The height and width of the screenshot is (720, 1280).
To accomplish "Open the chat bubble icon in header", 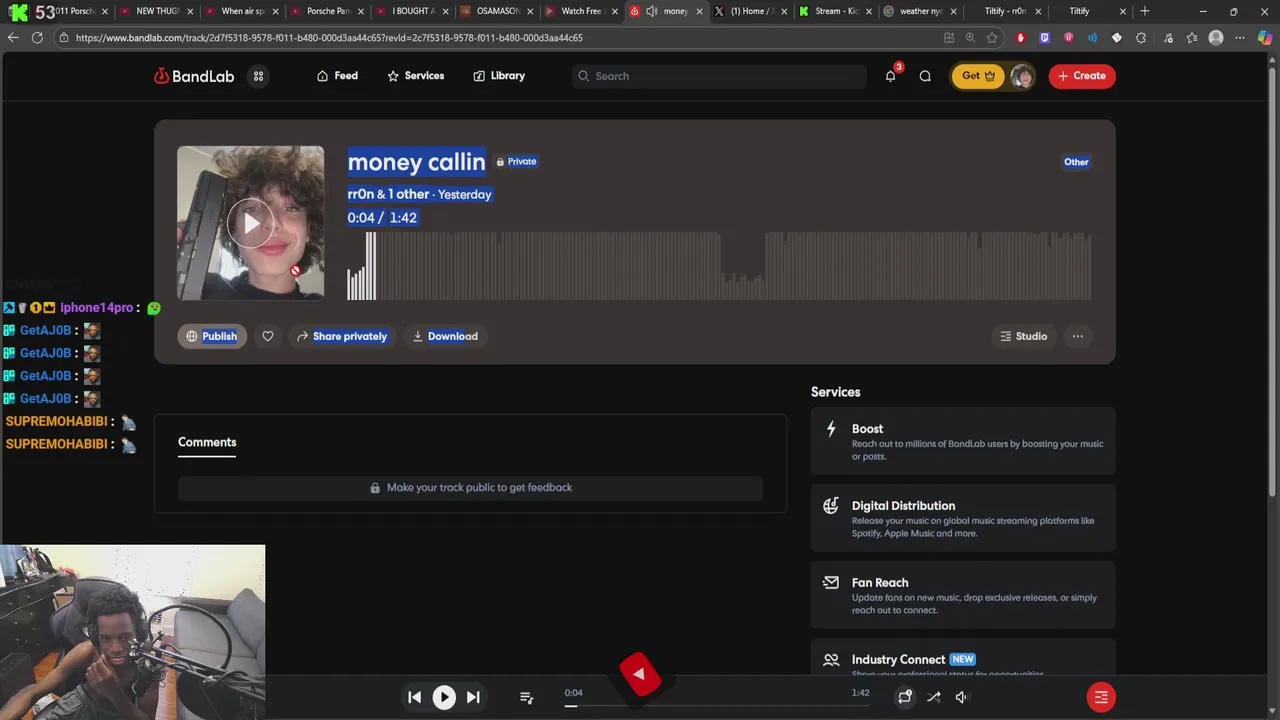I will point(925,76).
